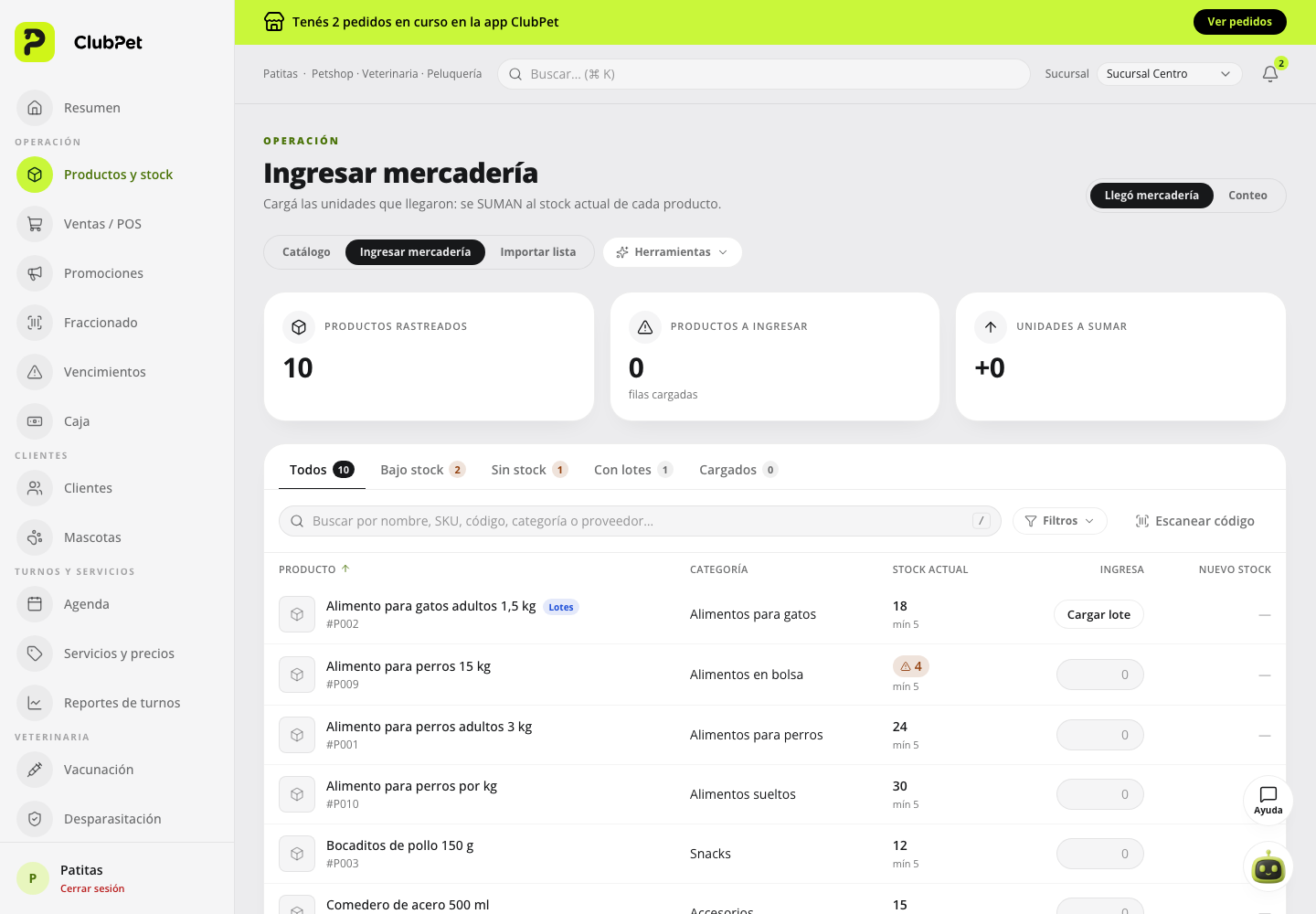Viewport: 1316px width, 914px height.
Task: Click the Lotes badge on gatos adultos
Action: pos(561,607)
